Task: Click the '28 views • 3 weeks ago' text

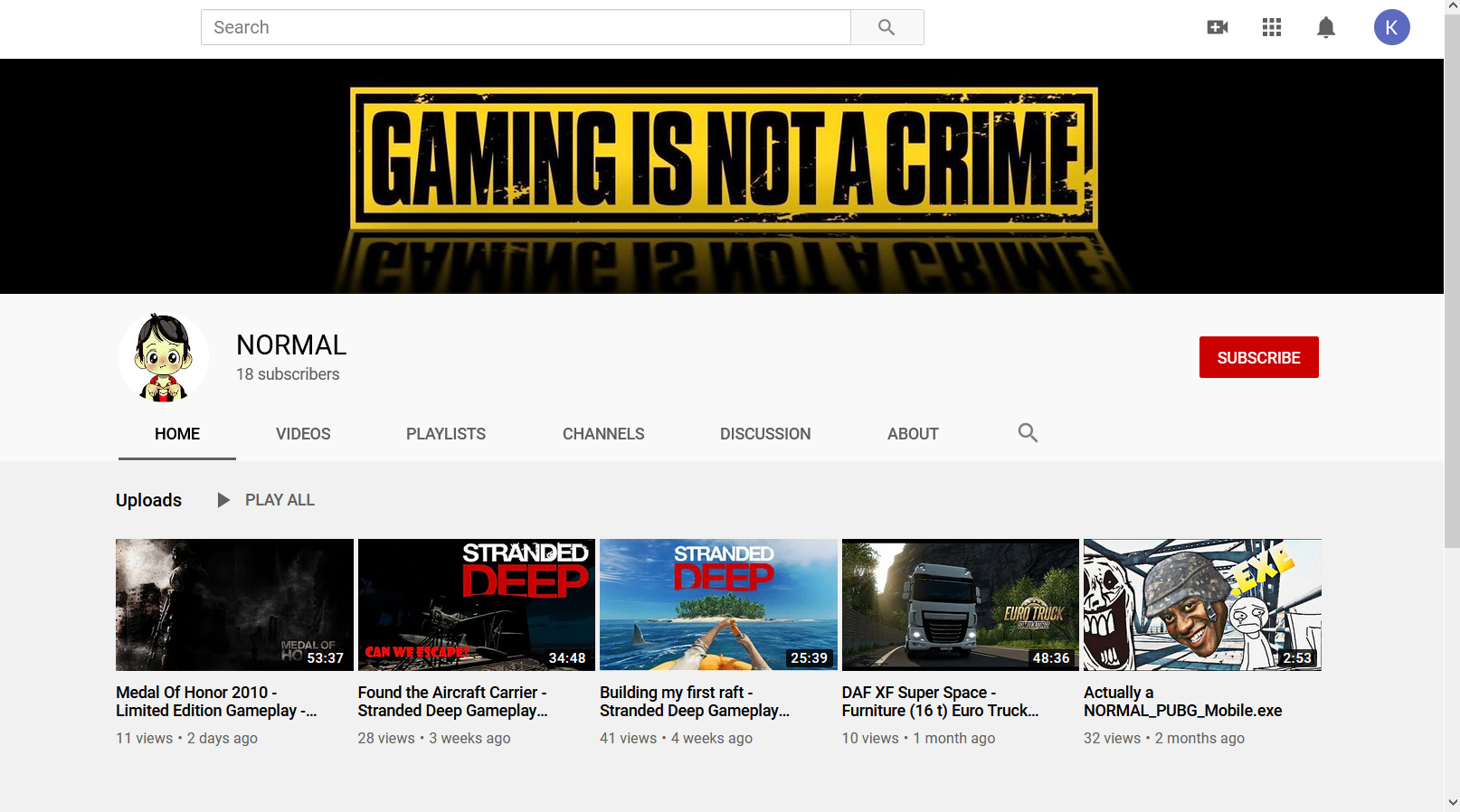Action: tap(434, 739)
